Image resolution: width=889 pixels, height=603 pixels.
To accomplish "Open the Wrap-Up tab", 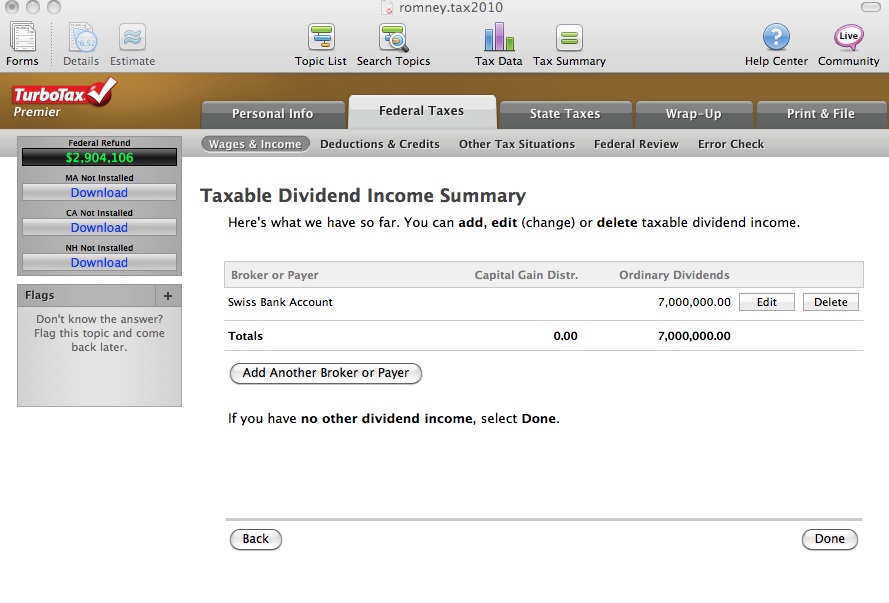I will (x=694, y=114).
